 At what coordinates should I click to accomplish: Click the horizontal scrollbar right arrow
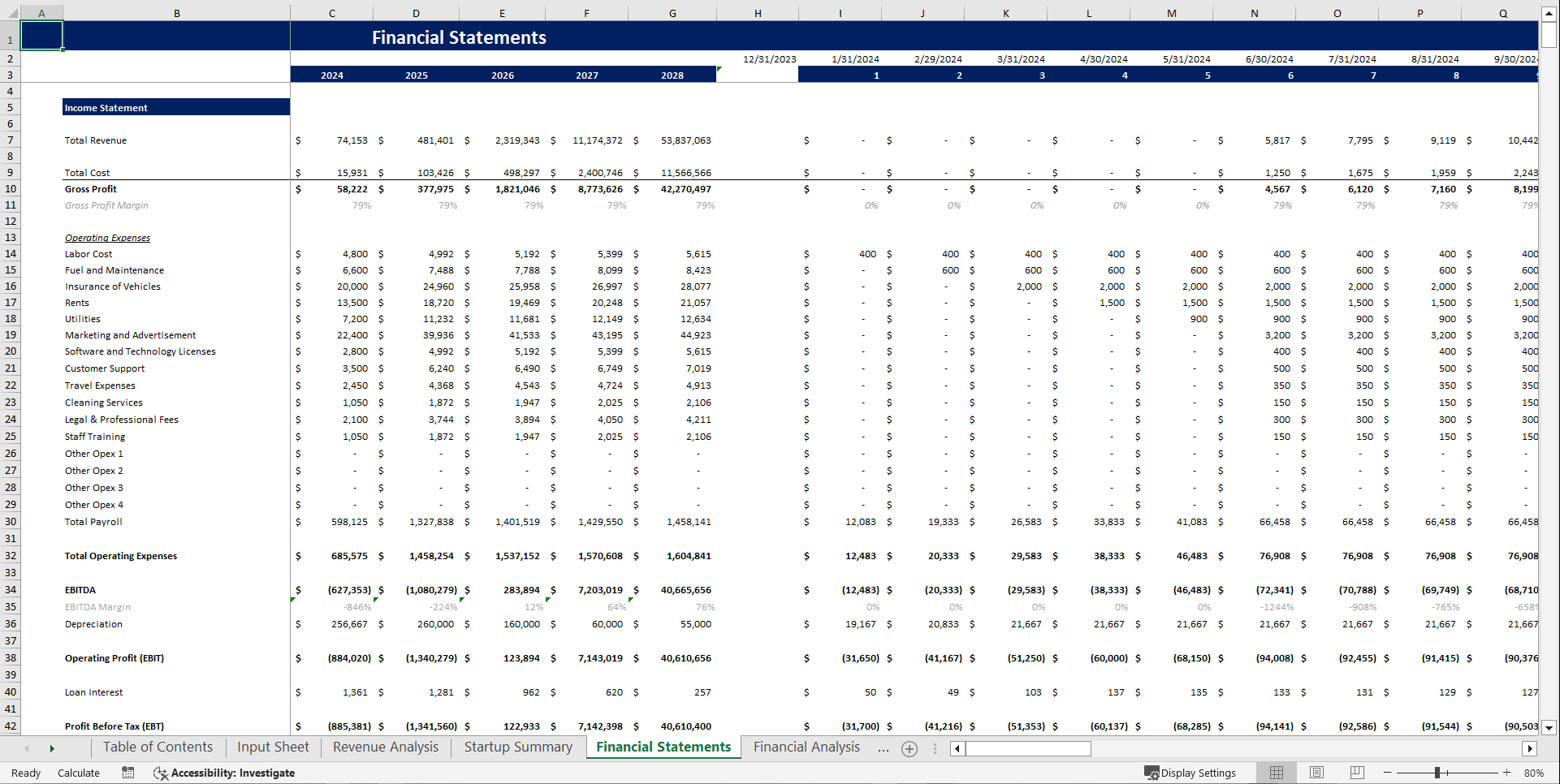pos(1531,748)
